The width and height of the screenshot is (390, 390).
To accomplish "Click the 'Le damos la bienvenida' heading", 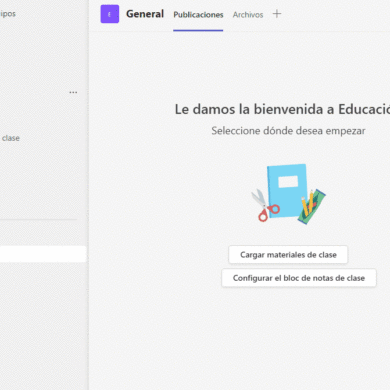I will 282,109.
